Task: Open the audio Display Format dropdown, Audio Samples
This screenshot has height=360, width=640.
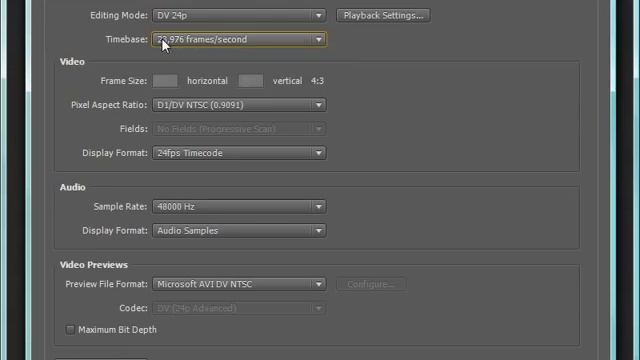Action: 239,231
